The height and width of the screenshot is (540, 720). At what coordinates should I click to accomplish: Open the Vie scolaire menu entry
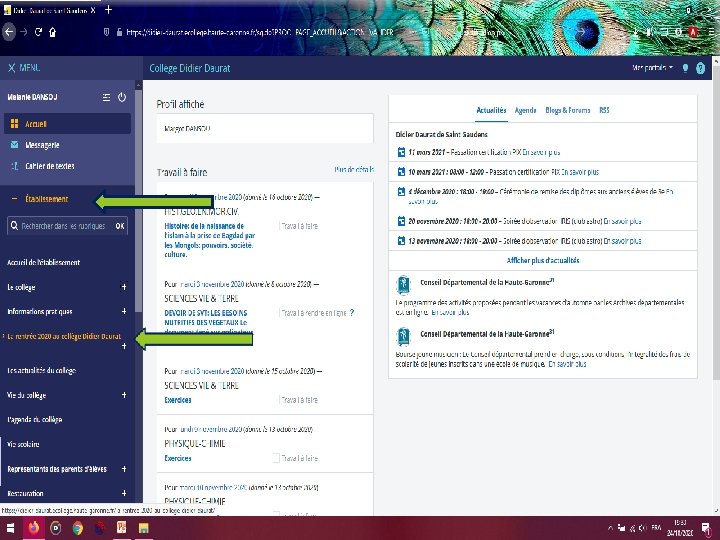click(x=23, y=444)
